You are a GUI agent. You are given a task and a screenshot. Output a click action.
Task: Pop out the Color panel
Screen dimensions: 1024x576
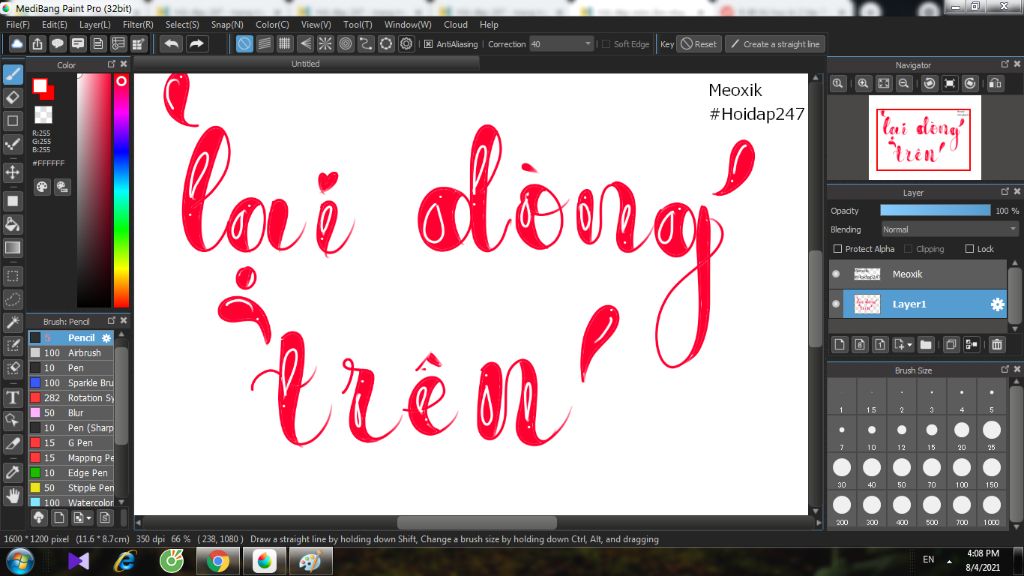coord(111,65)
